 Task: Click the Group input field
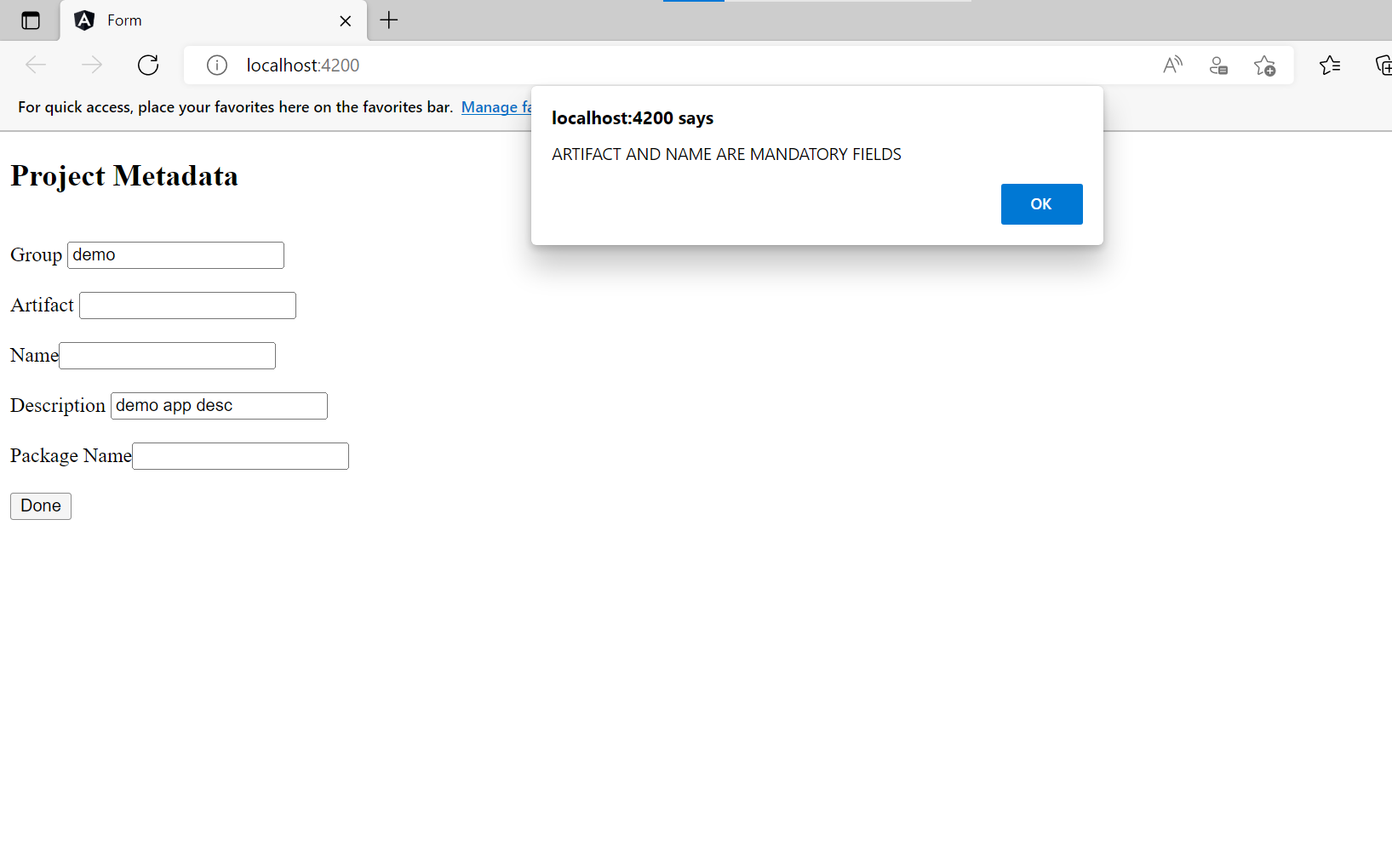coord(175,255)
